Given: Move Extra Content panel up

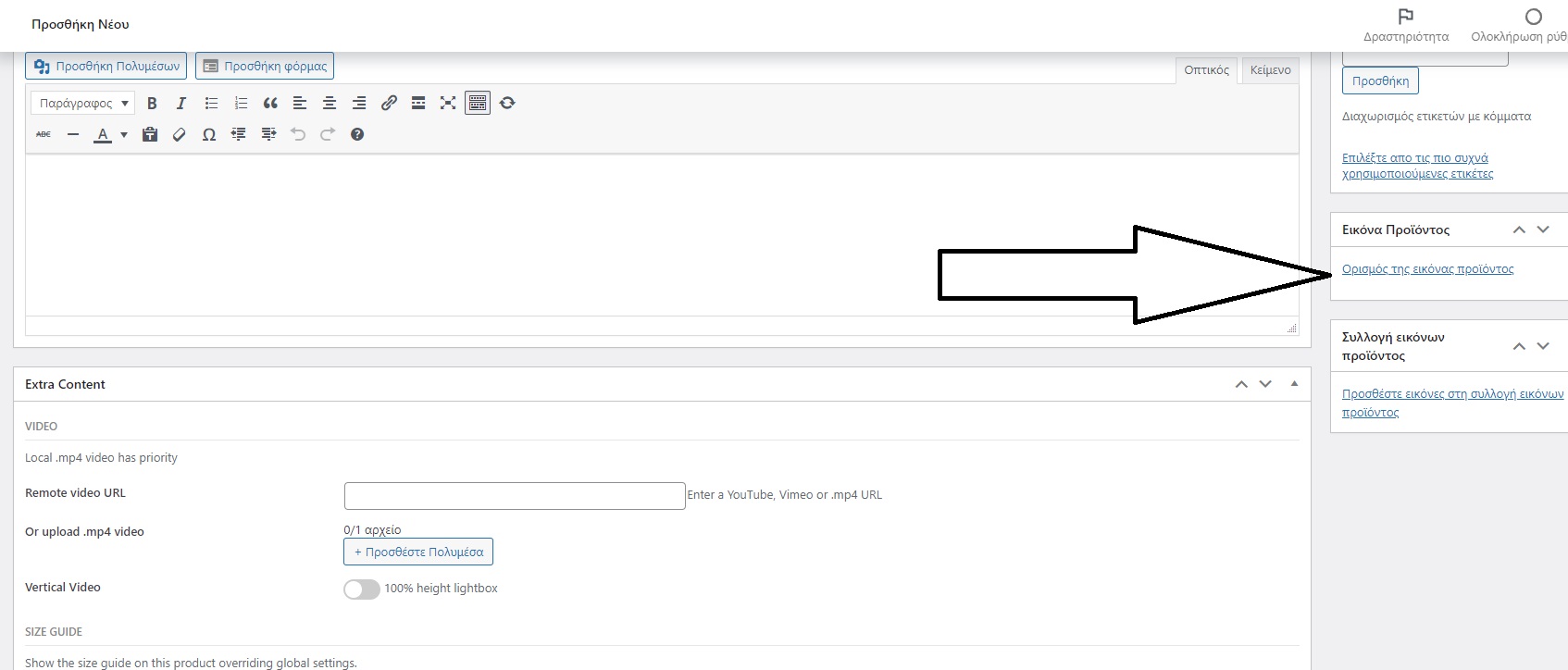Looking at the screenshot, I should [1241, 384].
